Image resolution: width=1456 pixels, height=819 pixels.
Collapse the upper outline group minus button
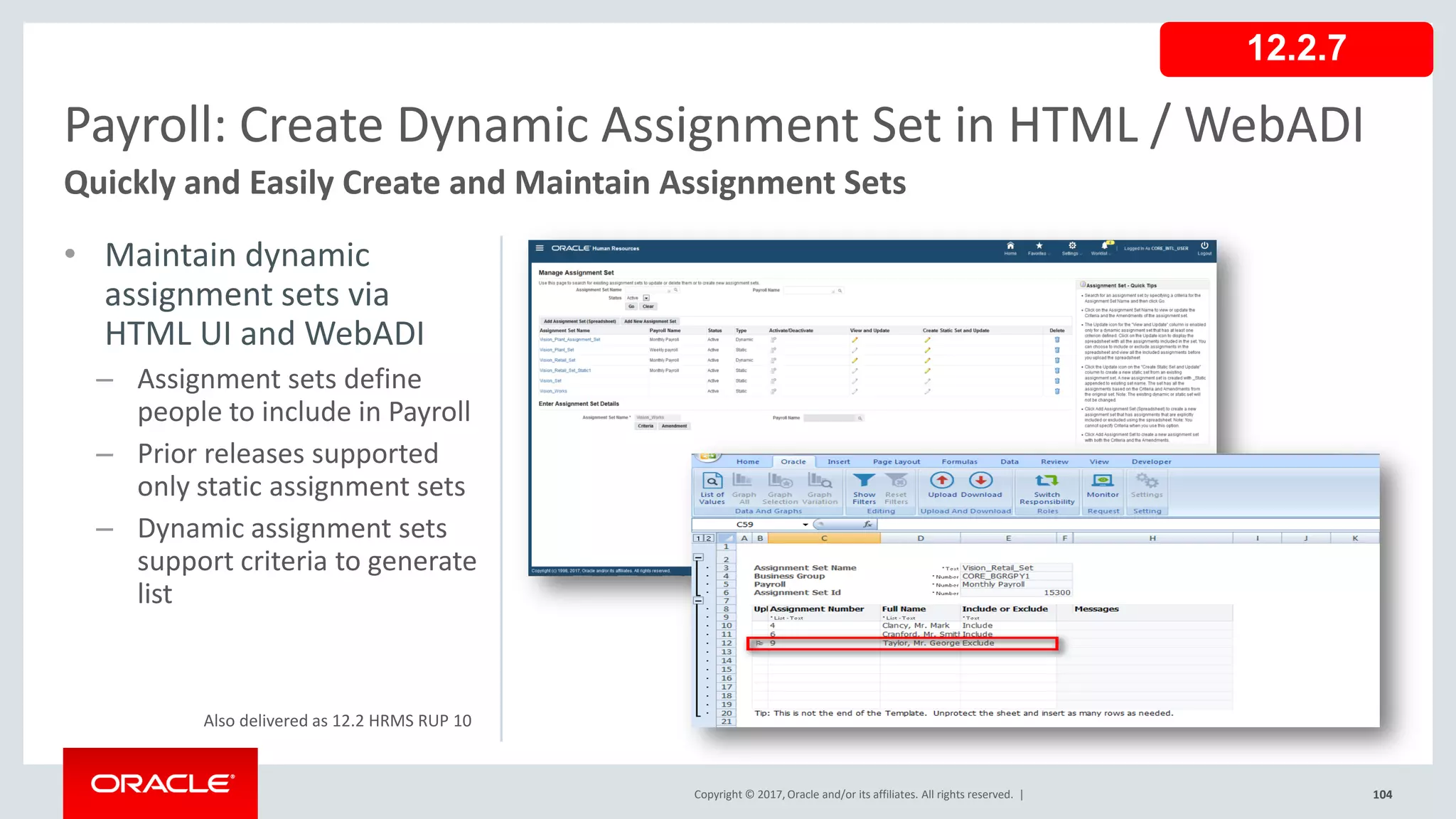coord(698,558)
